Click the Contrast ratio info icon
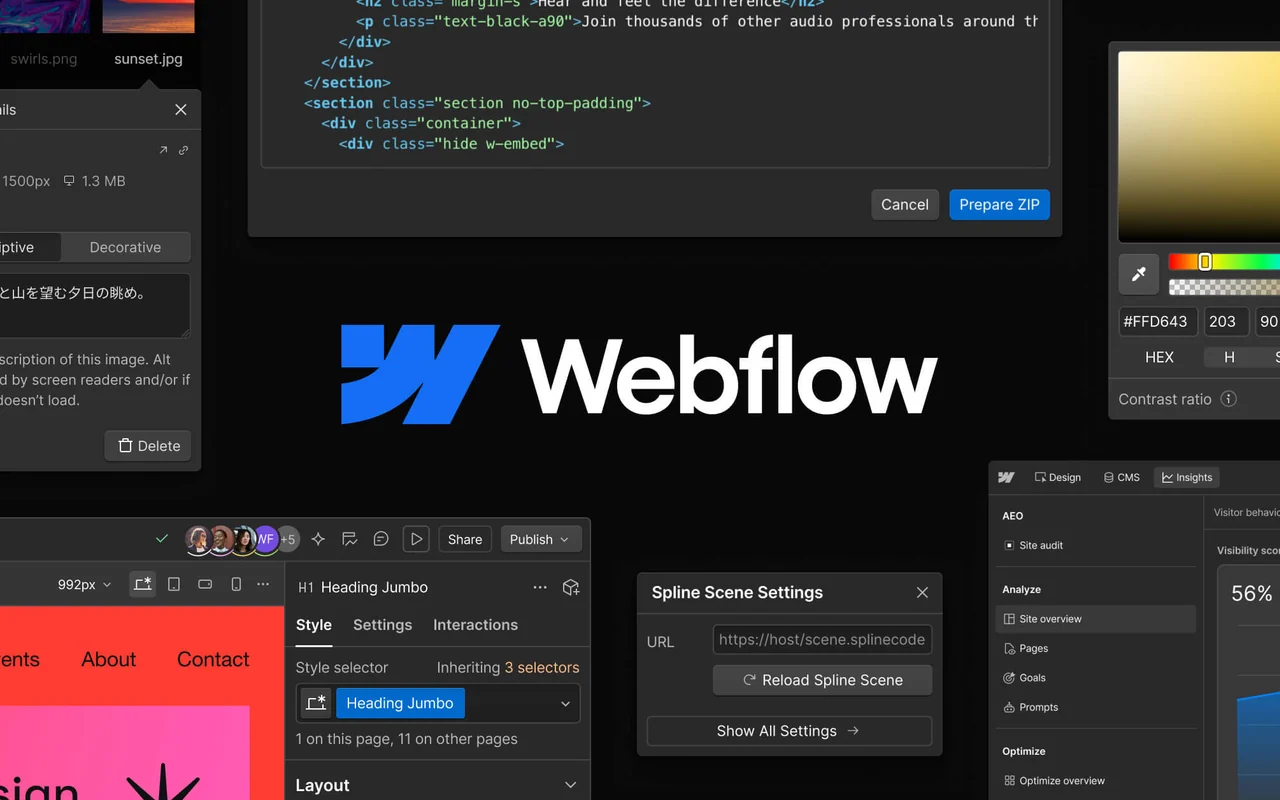Image resolution: width=1280 pixels, height=800 pixels. pos(1229,399)
